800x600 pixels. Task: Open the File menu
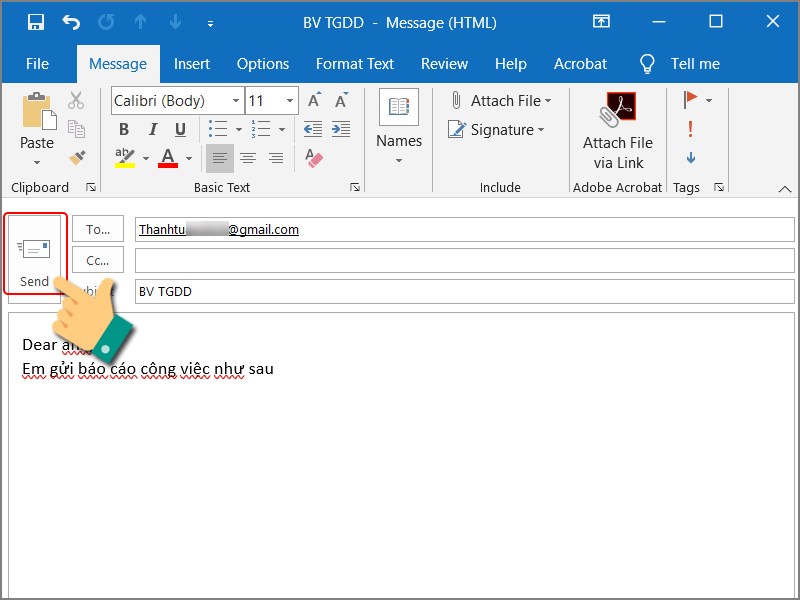coord(37,64)
